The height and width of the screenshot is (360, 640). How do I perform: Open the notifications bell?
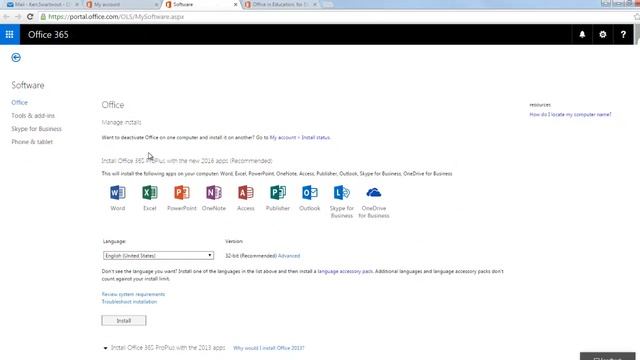582,35
